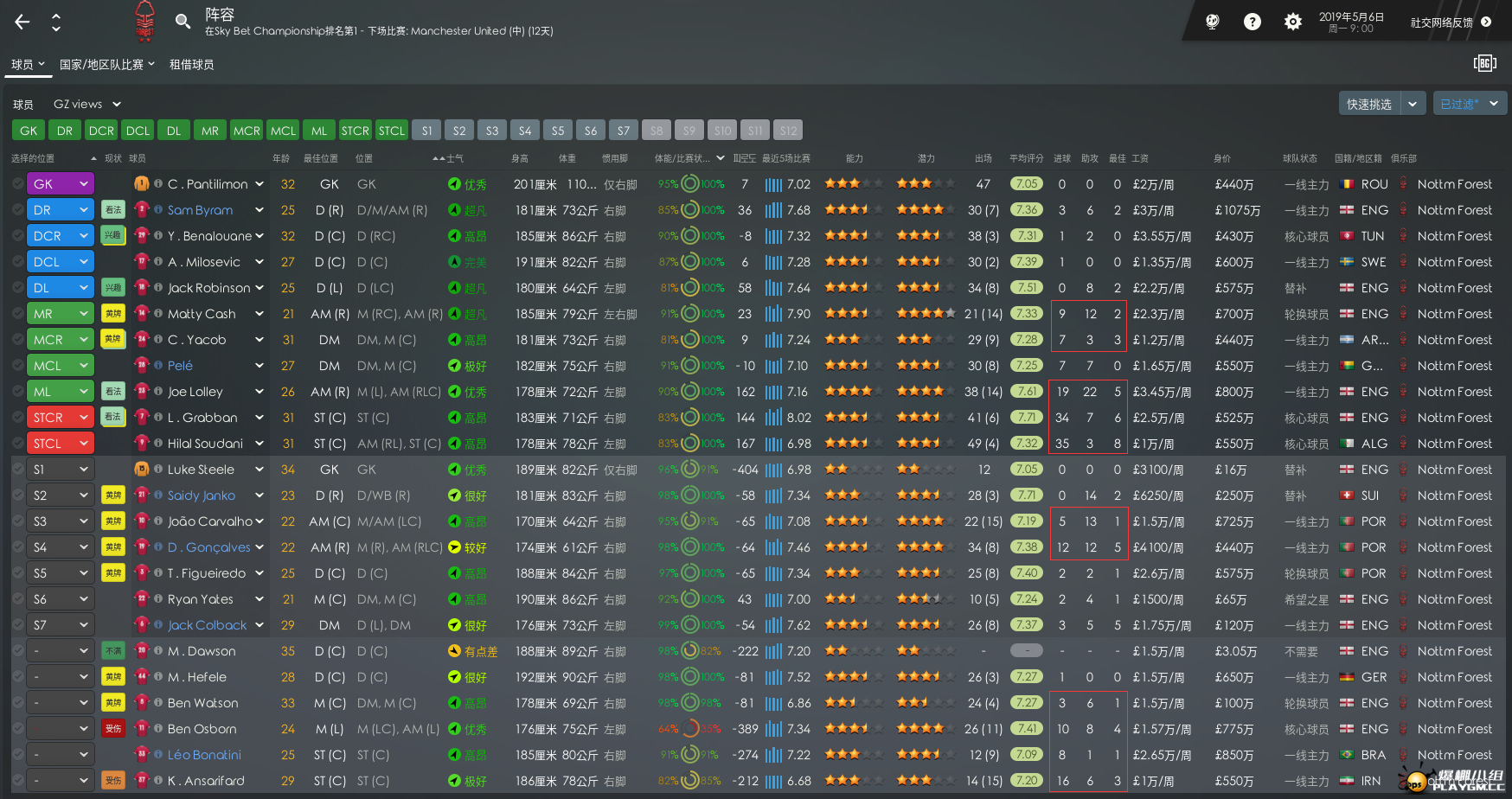Click info icon beside C. Pantilimon
Screen dimensions: 1512x799
pos(158,184)
